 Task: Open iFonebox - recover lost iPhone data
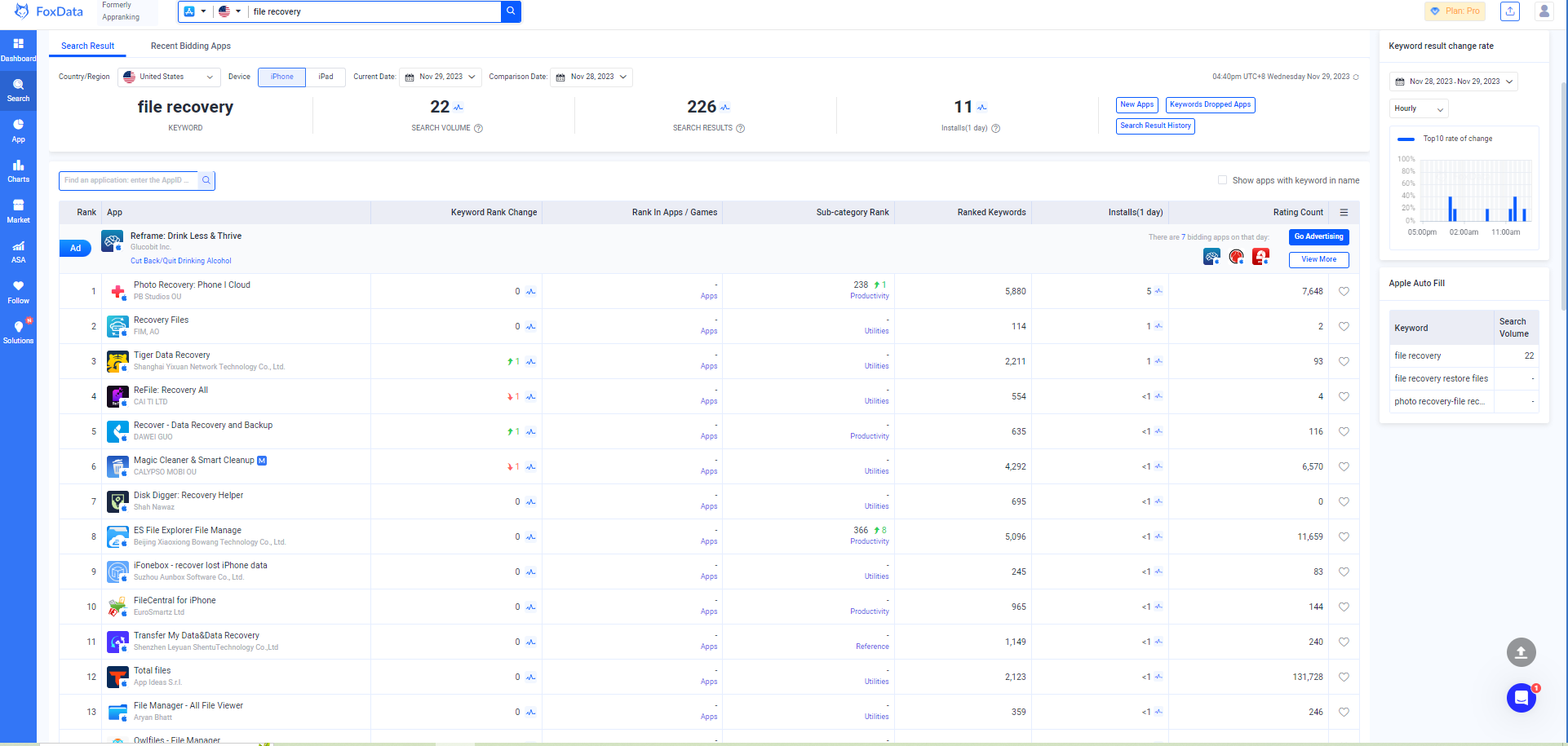(200, 565)
